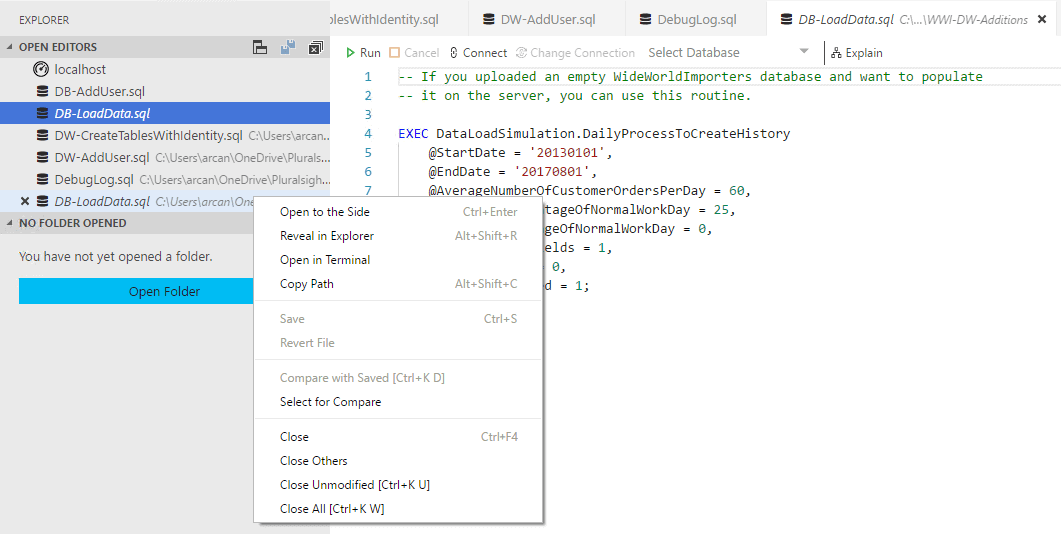Viewport: 1061px width, 534px height.
Task: Toggle vertical/horizontal editor layout icon
Action: [260, 47]
